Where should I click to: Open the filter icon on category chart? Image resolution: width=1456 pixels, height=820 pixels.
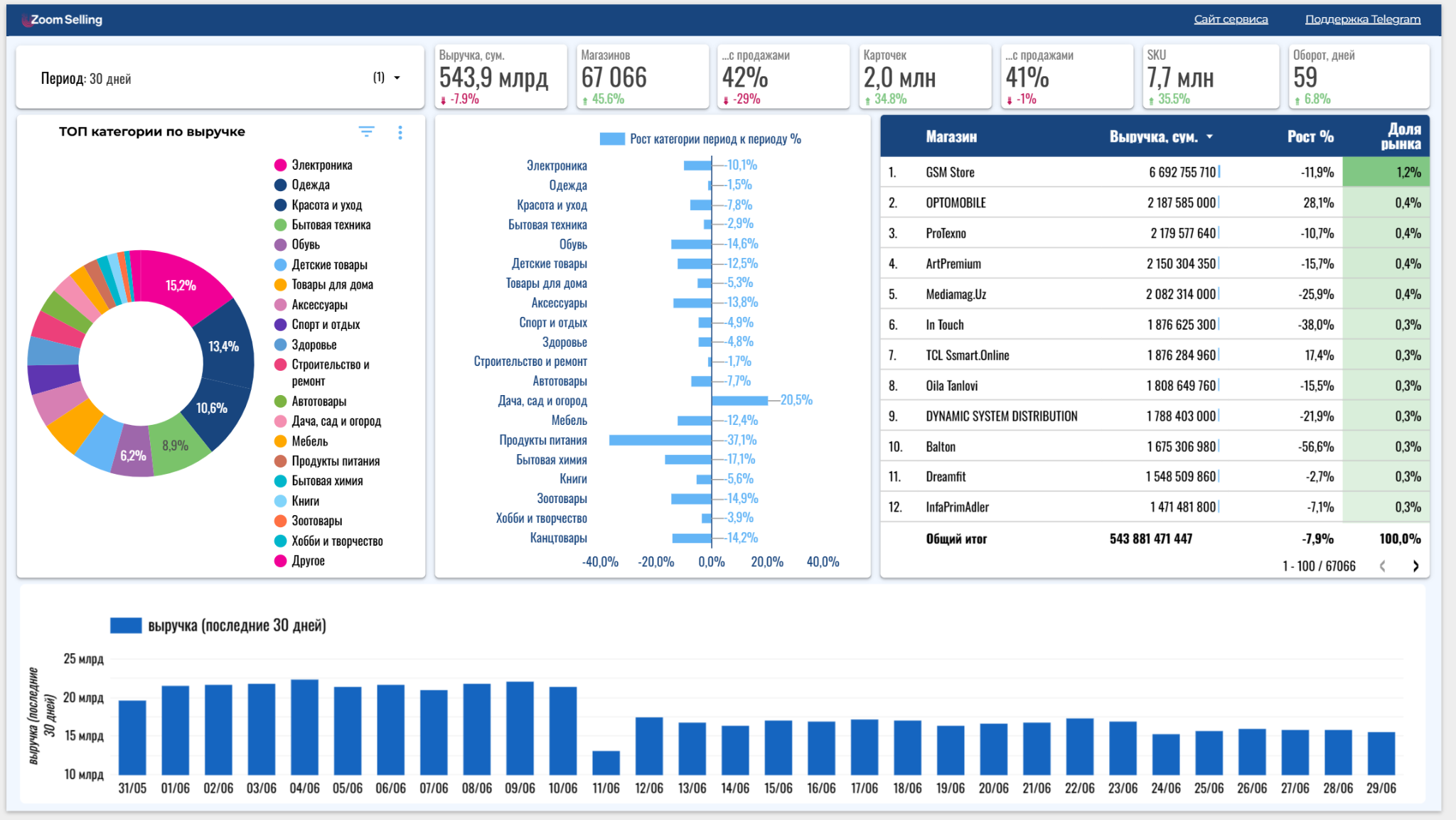tap(366, 131)
